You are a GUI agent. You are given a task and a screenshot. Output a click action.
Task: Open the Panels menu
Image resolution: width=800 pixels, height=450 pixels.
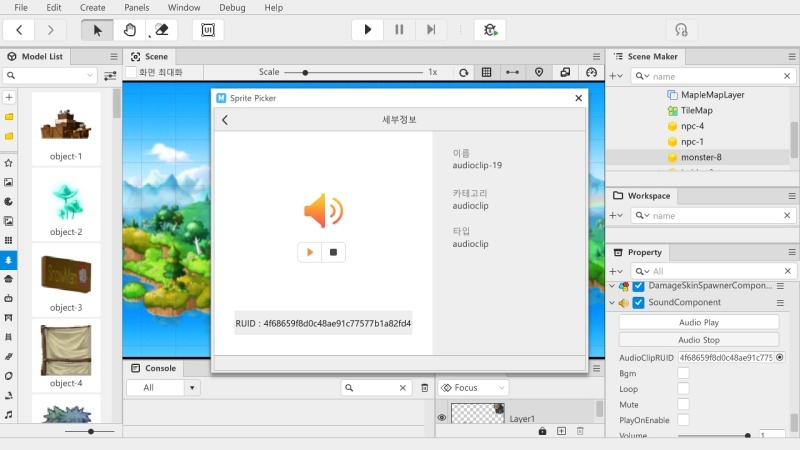(x=136, y=7)
